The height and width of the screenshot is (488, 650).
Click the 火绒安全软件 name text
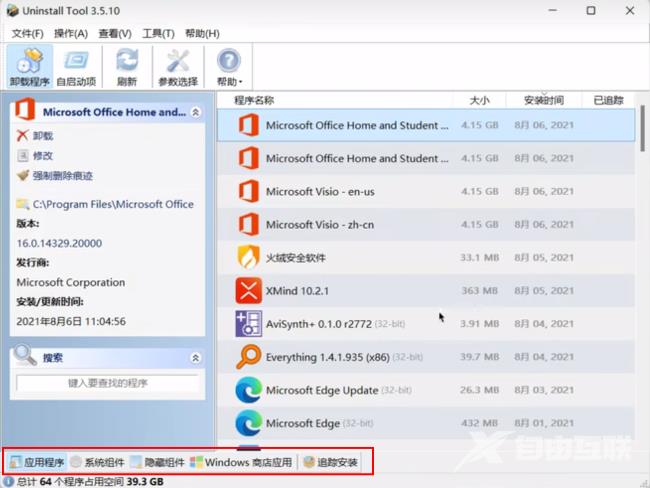296,257
